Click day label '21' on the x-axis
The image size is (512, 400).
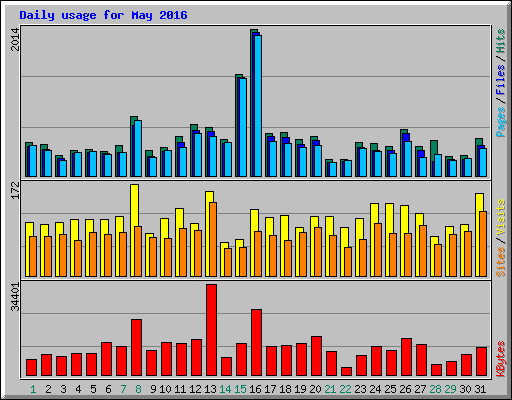(330, 389)
